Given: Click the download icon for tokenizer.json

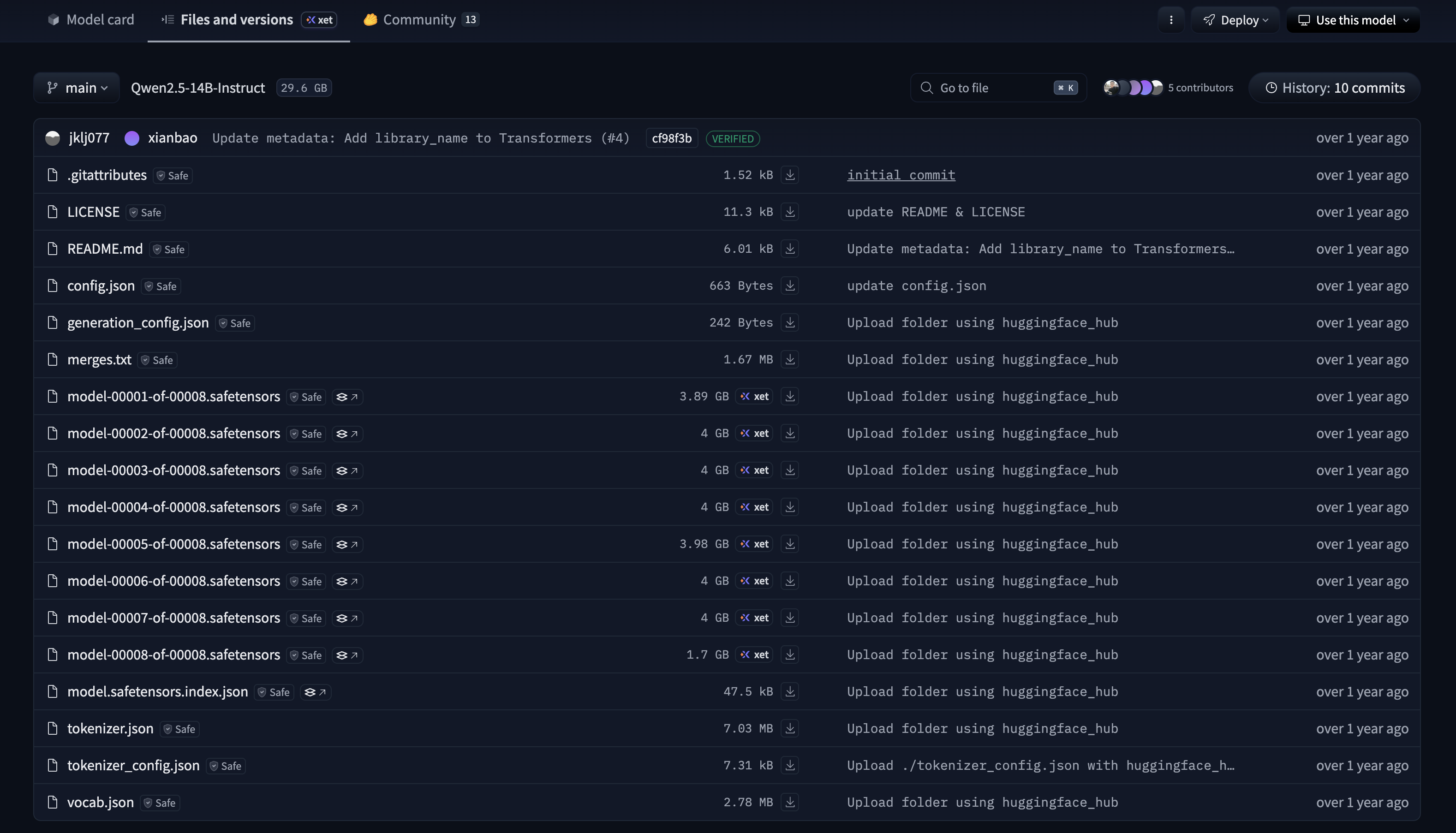Looking at the screenshot, I should pyautogui.click(x=790, y=728).
